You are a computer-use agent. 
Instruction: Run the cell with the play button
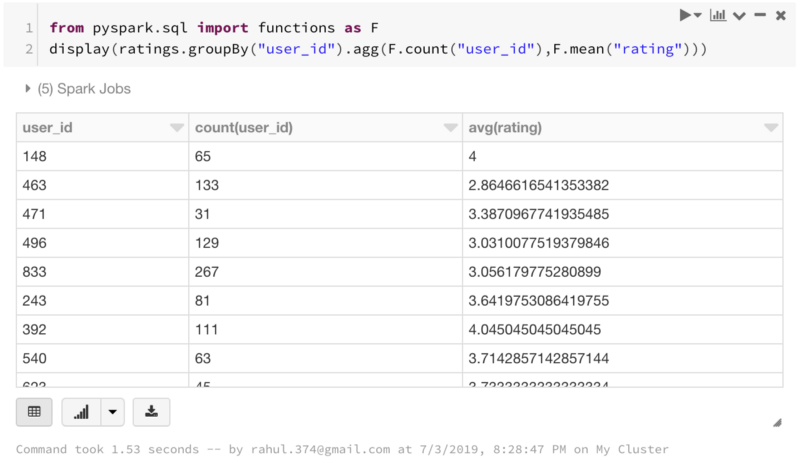click(687, 15)
